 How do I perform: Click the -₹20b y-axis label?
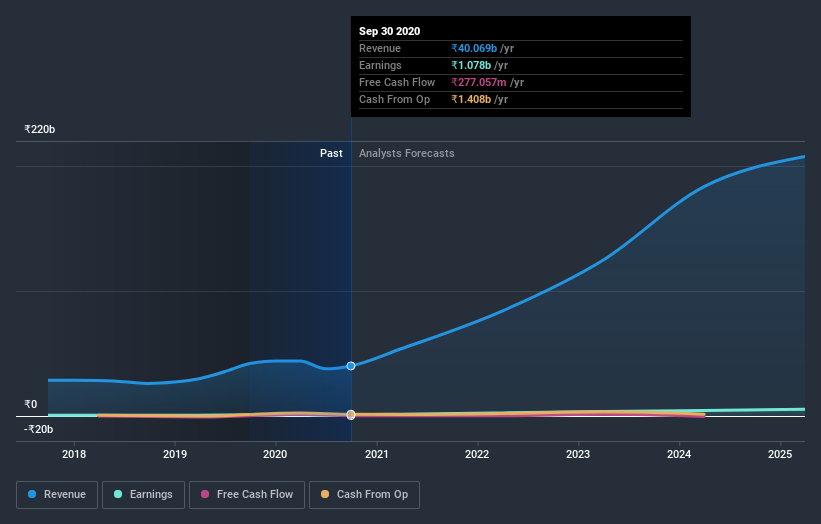click(38, 429)
